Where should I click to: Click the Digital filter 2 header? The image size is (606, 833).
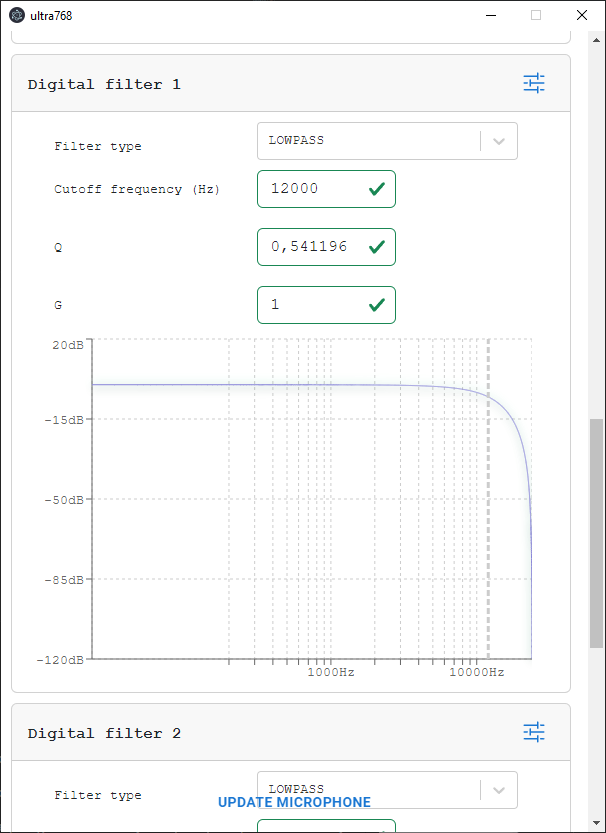click(x=291, y=733)
